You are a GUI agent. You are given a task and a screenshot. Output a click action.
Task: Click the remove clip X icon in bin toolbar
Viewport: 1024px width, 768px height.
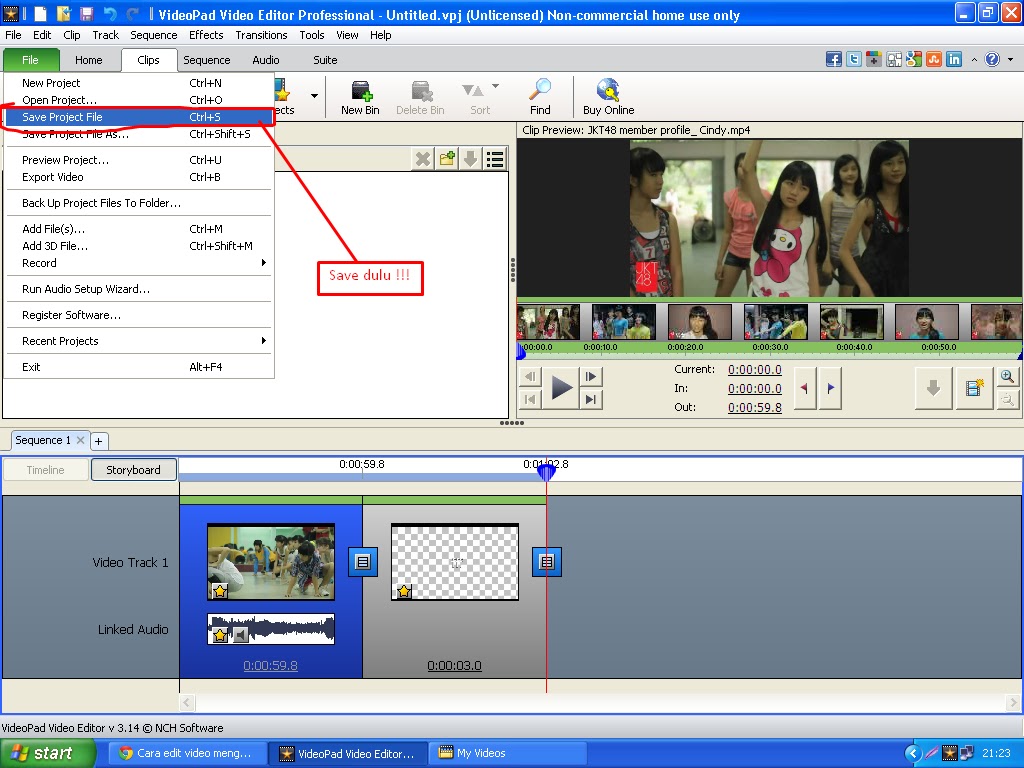pyautogui.click(x=423, y=159)
